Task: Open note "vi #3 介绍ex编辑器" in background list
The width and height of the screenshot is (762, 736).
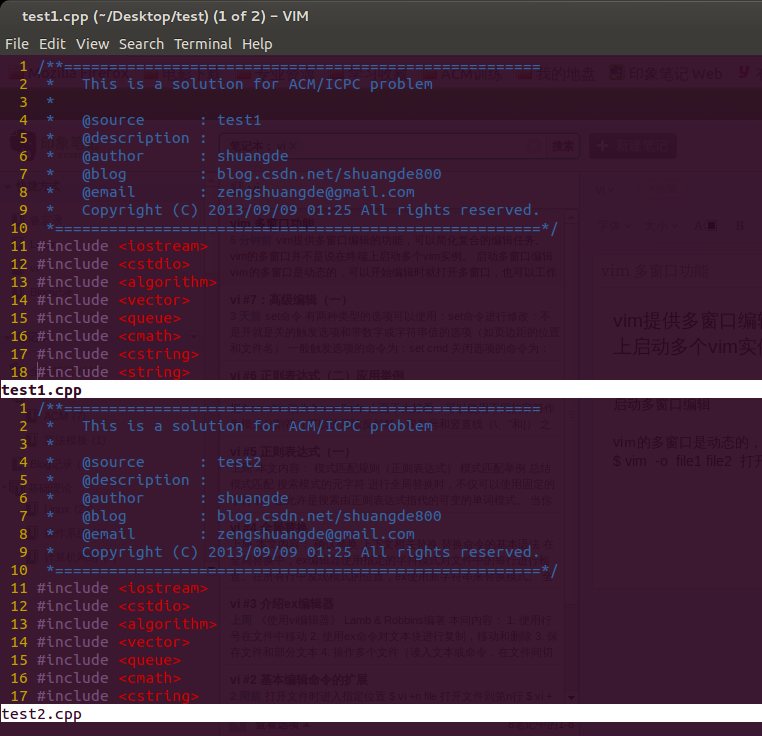Action: click(x=282, y=604)
